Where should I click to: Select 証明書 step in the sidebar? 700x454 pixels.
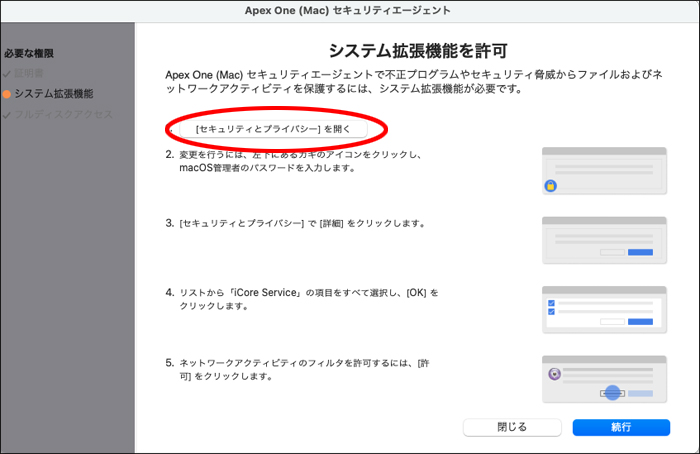30,74
